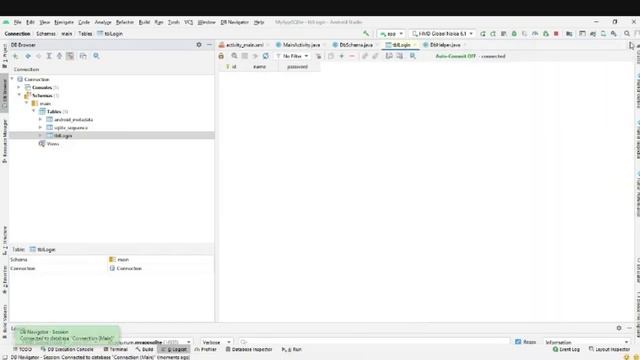Expand android_metadata table node
The width and height of the screenshot is (640, 360).
pyautogui.click(x=40, y=119)
